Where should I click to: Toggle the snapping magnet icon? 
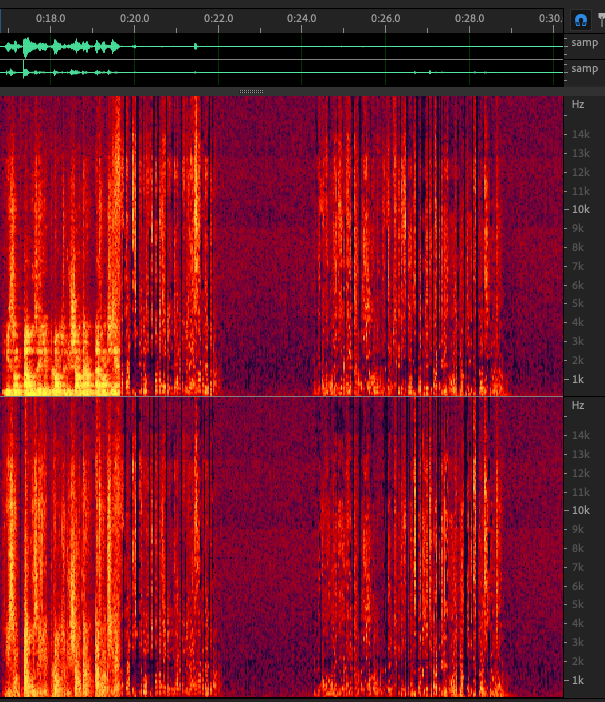pyautogui.click(x=580, y=19)
